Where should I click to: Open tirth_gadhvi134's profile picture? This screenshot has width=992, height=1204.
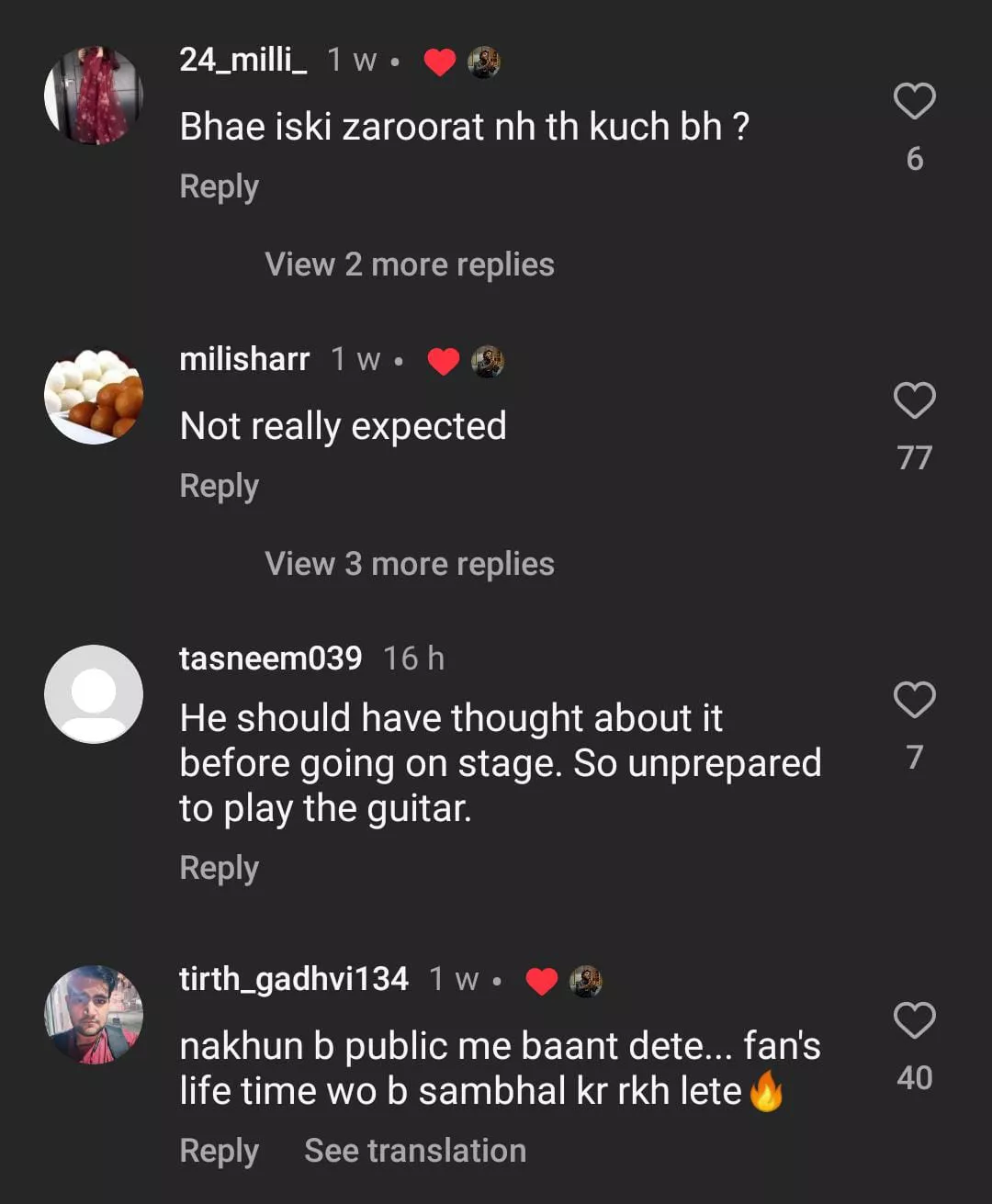(94, 1015)
